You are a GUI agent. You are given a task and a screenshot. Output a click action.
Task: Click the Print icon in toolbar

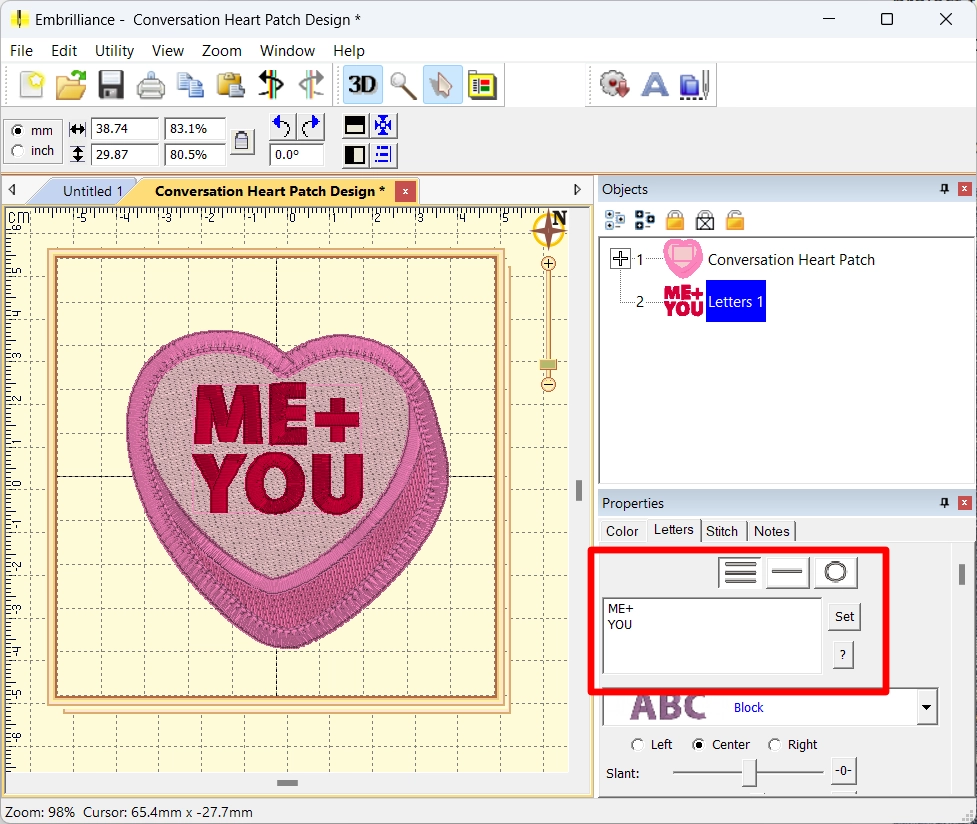[x=150, y=85]
